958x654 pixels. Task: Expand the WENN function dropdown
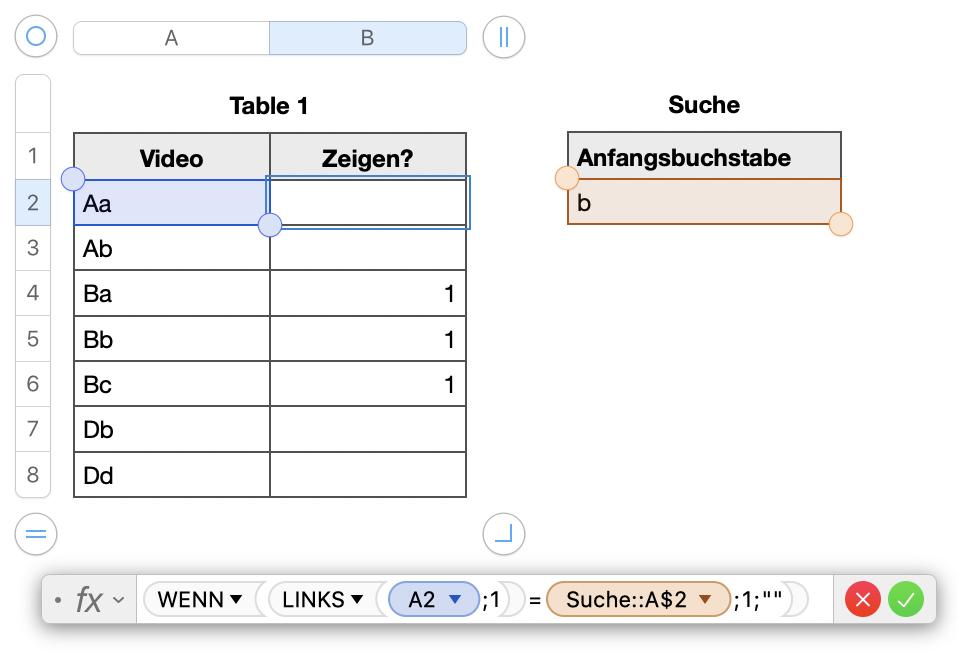point(236,600)
